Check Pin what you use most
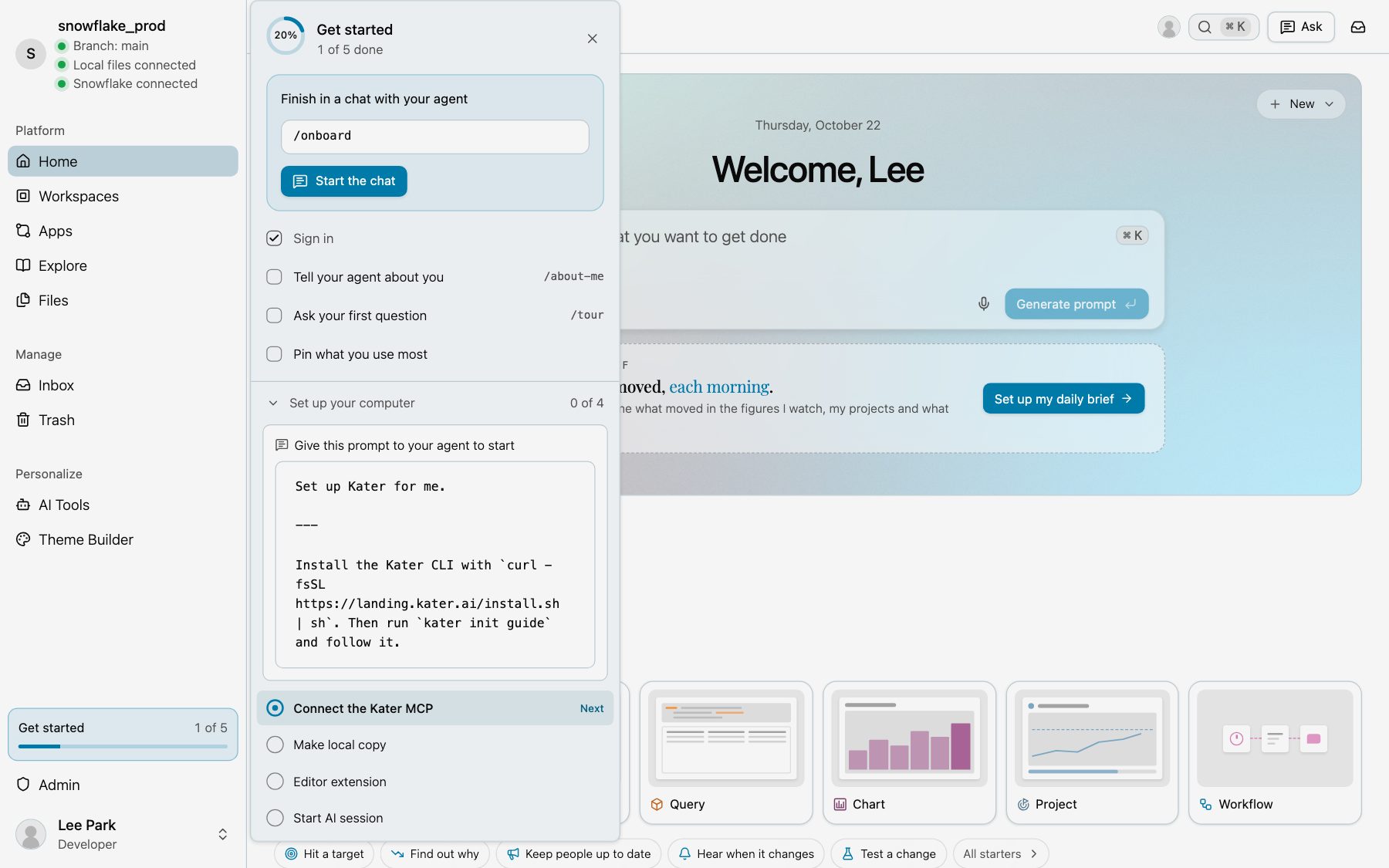The width and height of the screenshot is (1389, 868). pos(274,354)
